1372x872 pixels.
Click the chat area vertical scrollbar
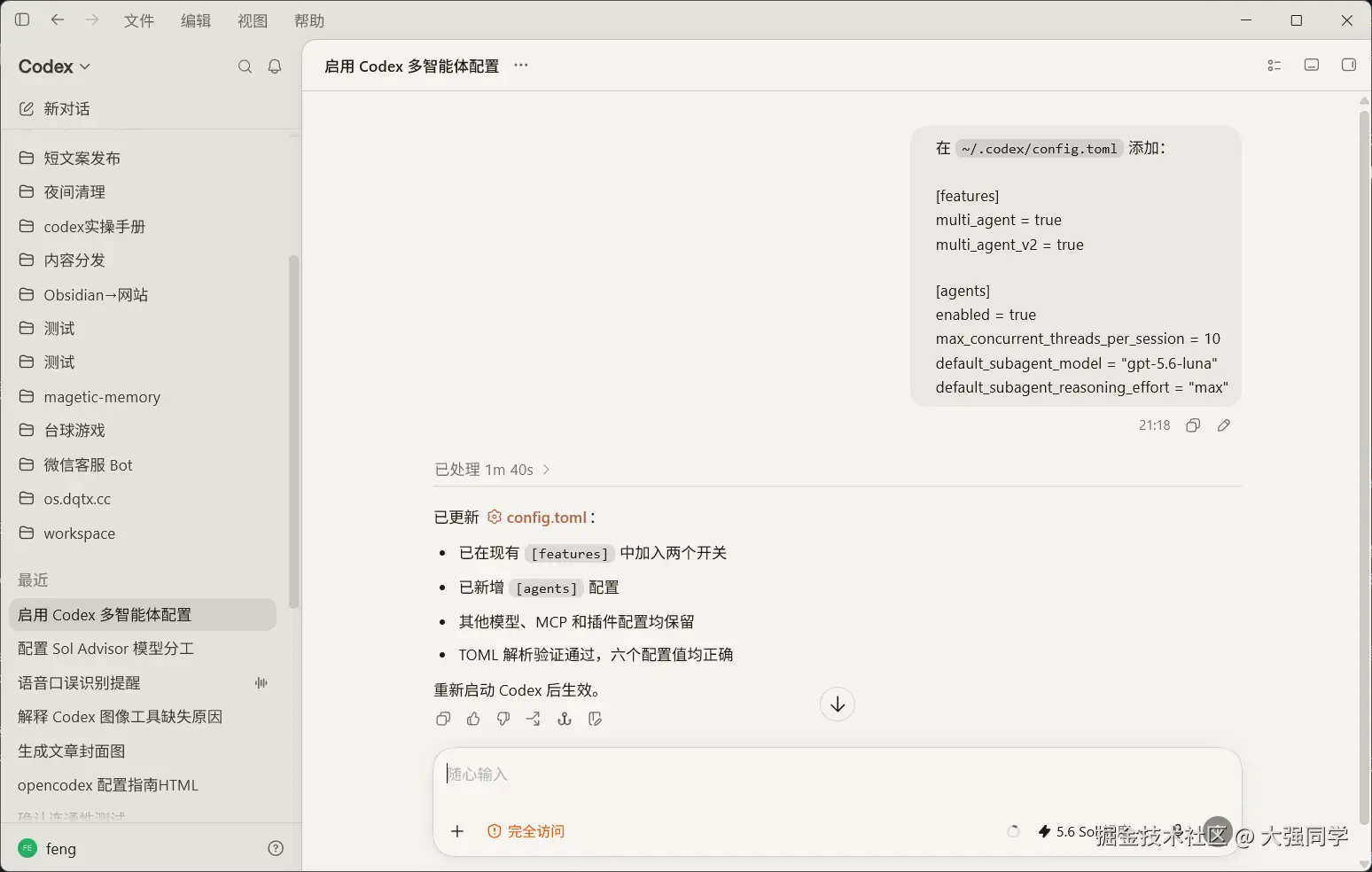[x=1365, y=470]
